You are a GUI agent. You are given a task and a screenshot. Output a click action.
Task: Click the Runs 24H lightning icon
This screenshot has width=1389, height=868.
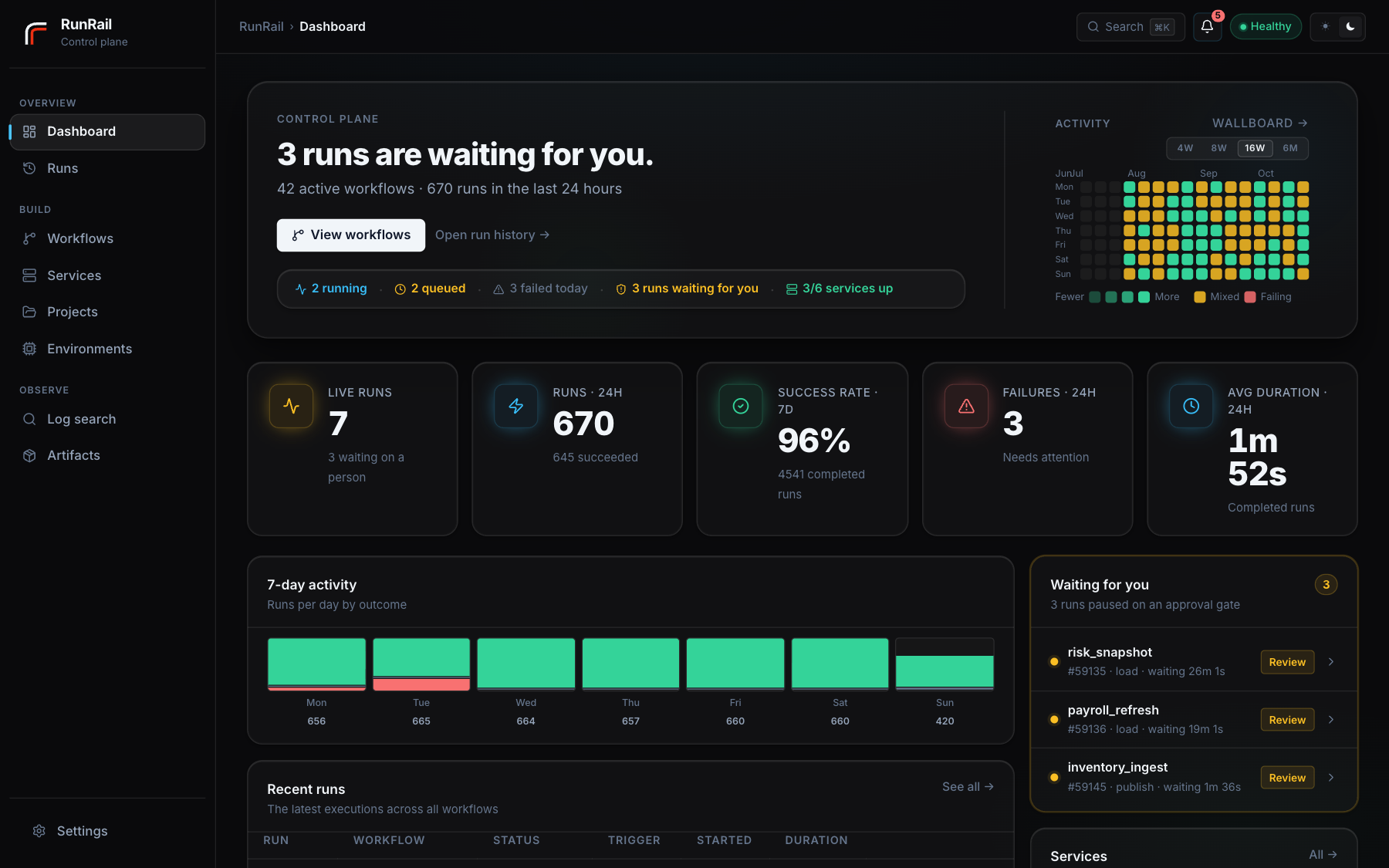pyautogui.click(x=516, y=406)
